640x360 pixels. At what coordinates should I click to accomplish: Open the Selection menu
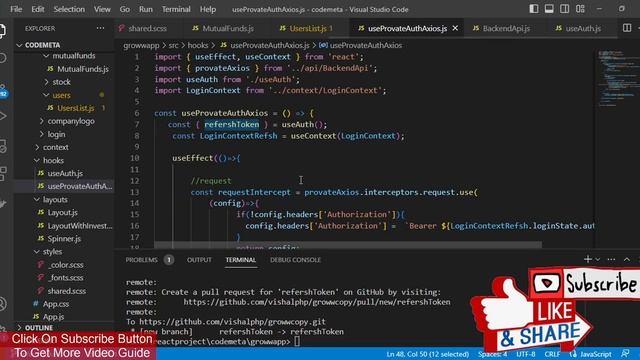(69, 9)
